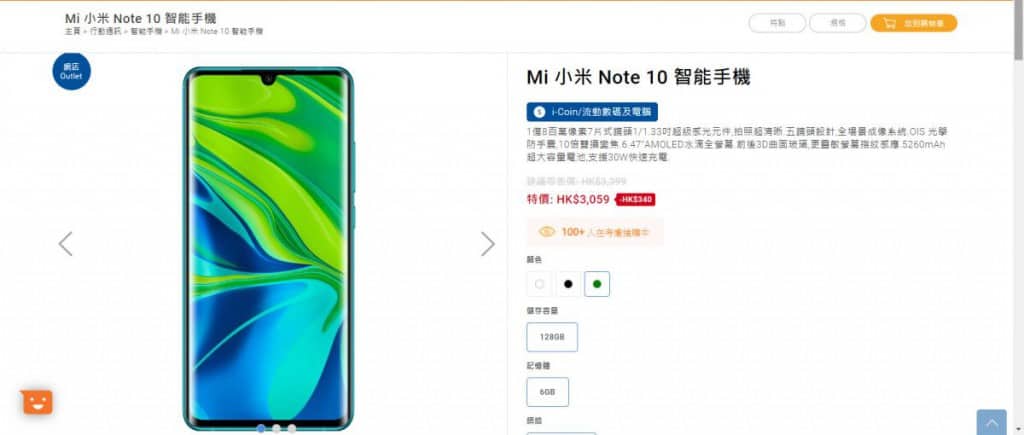Open the 智能手機 breadcrumb link
The height and width of the screenshot is (435, 1024).
point(146,31)
